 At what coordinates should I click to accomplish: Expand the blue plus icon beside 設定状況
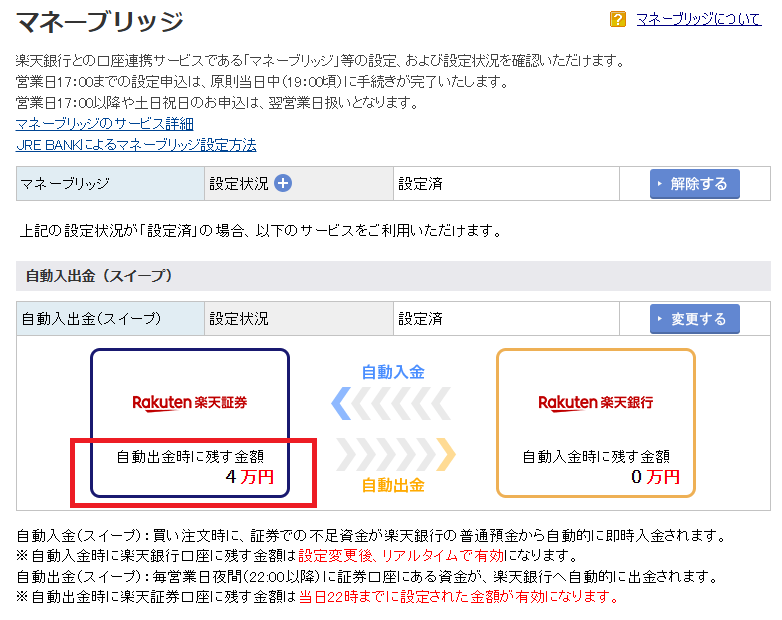pyautogui.click(x=283, y=184)
